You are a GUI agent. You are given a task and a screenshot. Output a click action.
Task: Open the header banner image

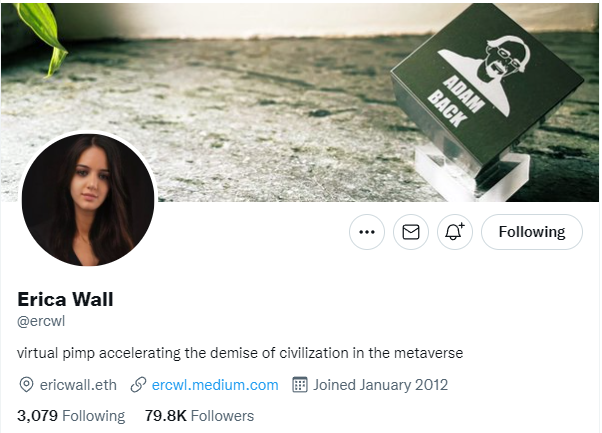[x=300, y=102]
